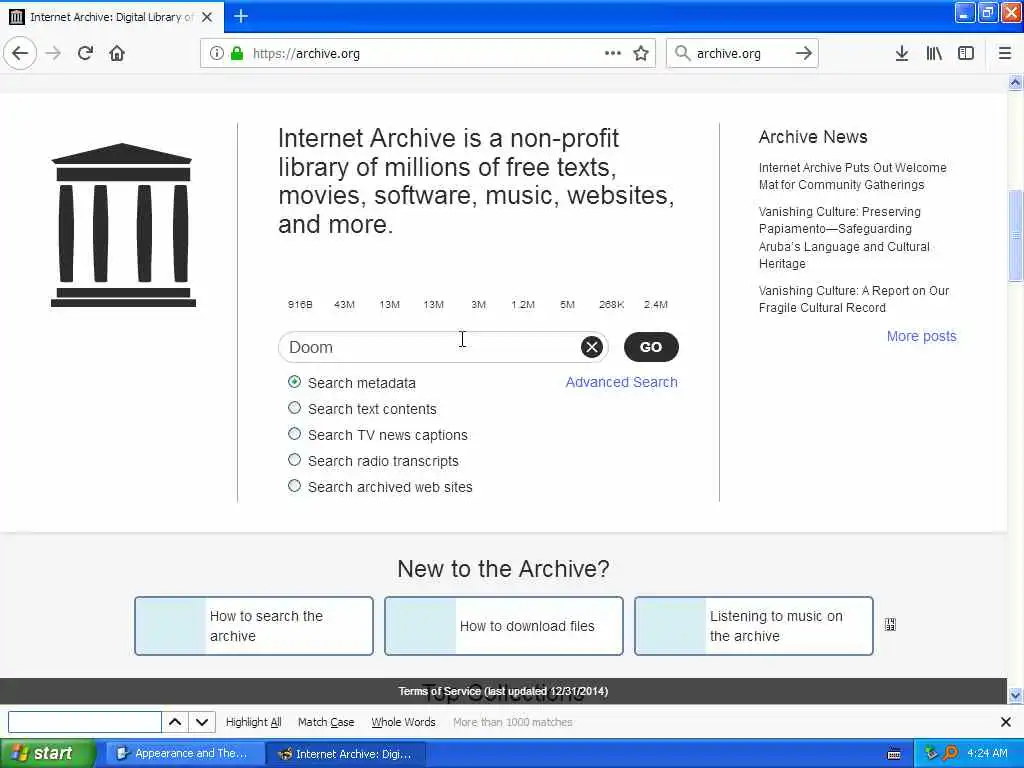Open the Firefox hamburger menu
The width and height of the screenshot is (1024, 768).
click(1004, 54)
